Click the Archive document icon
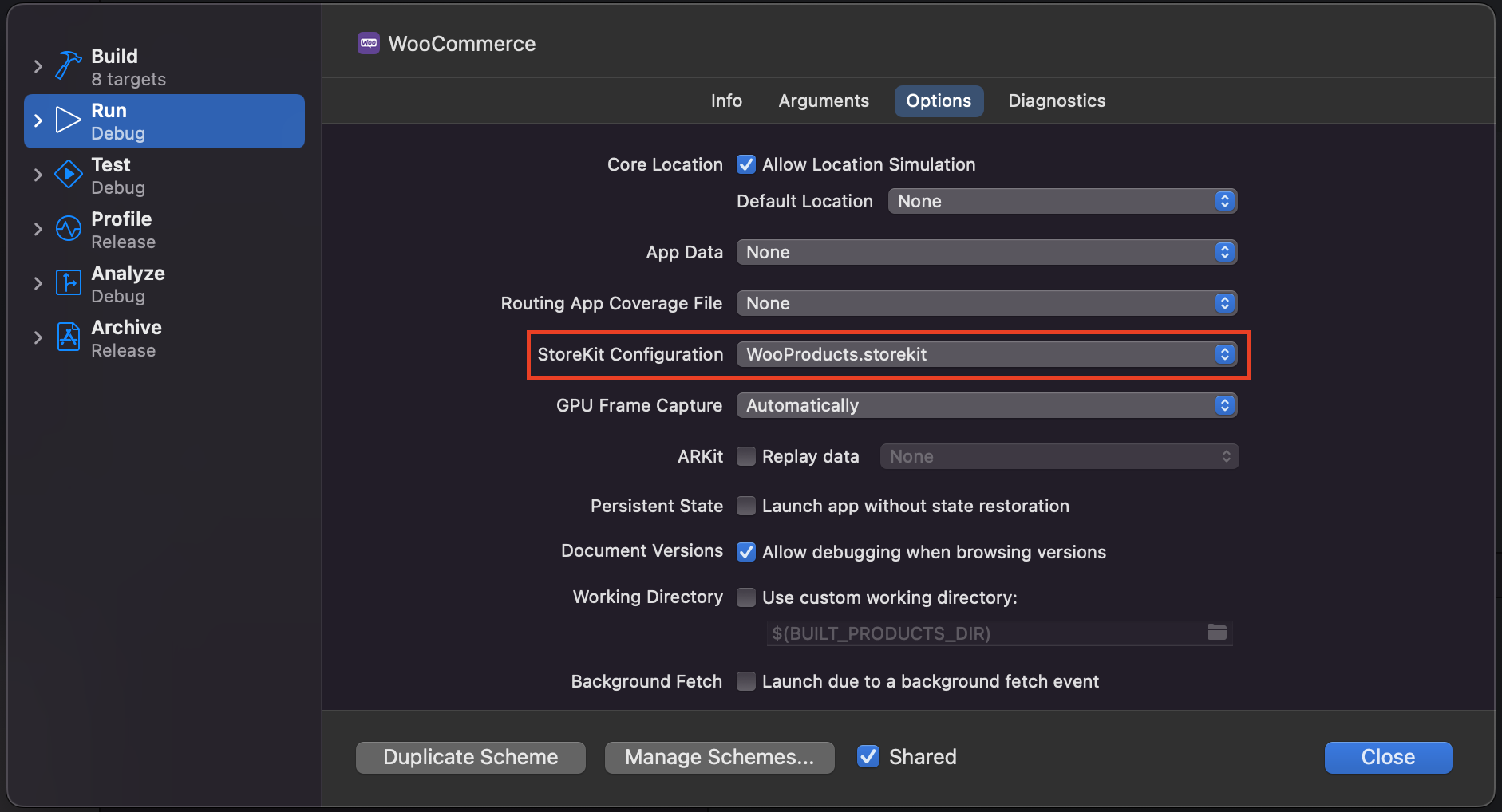This screenshot has height=812, width=1502. (69, 337)
